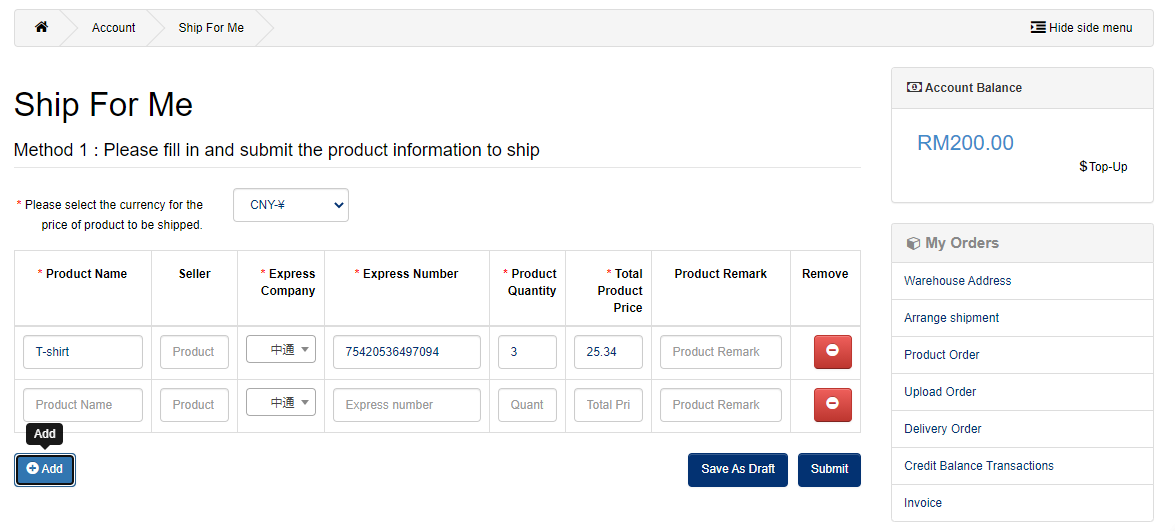Go to Credit Balance Transactions
1175x531 pixels.
[978, 466]
